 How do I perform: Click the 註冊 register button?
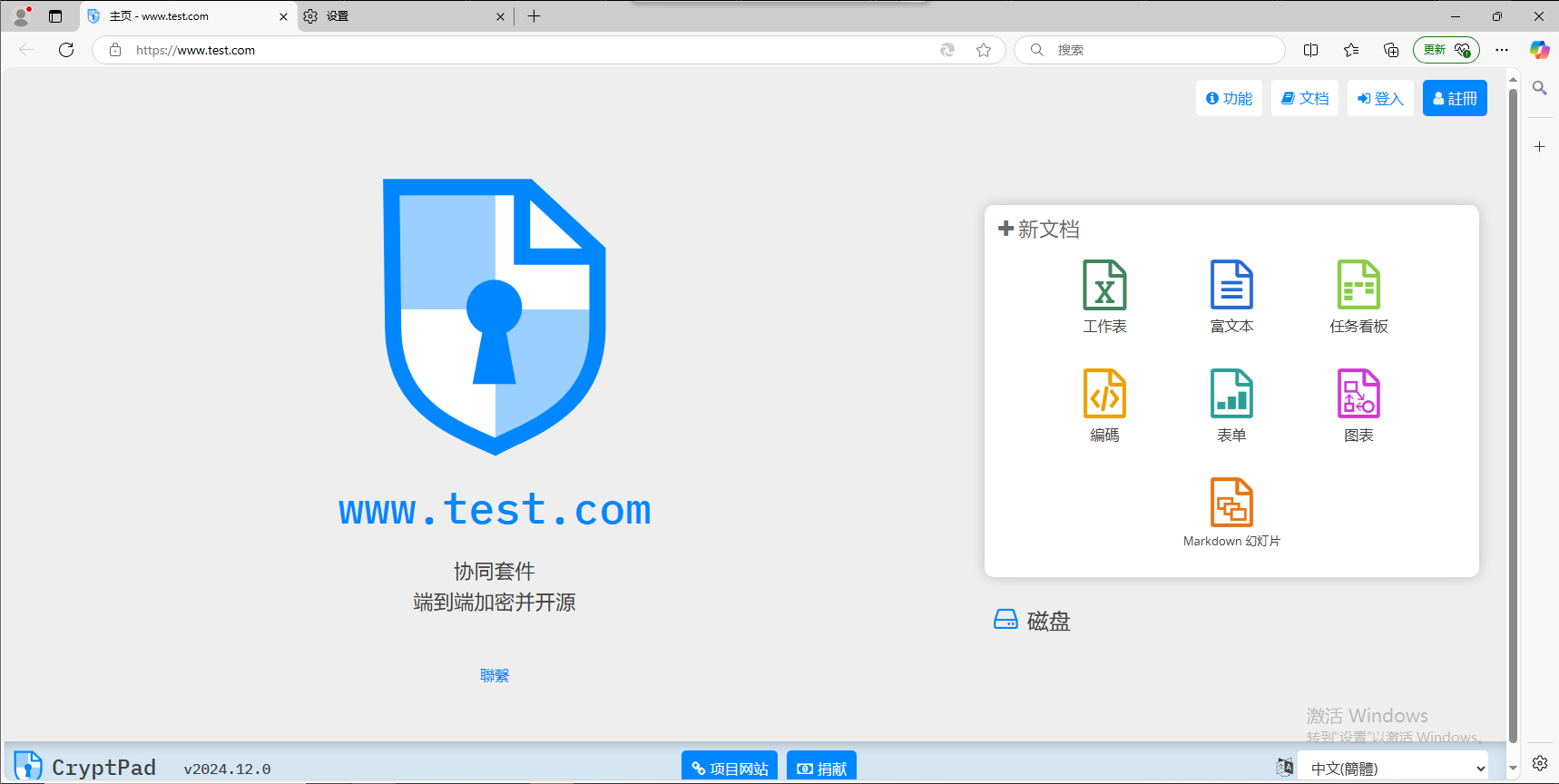1455,98
